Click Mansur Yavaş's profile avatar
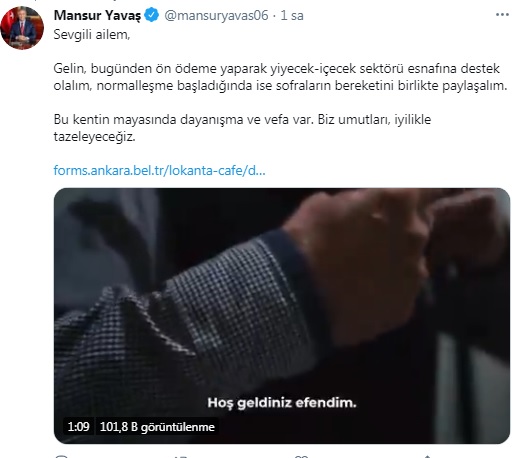524x458 pixels. pyautogui.click(x=22, y=28)
